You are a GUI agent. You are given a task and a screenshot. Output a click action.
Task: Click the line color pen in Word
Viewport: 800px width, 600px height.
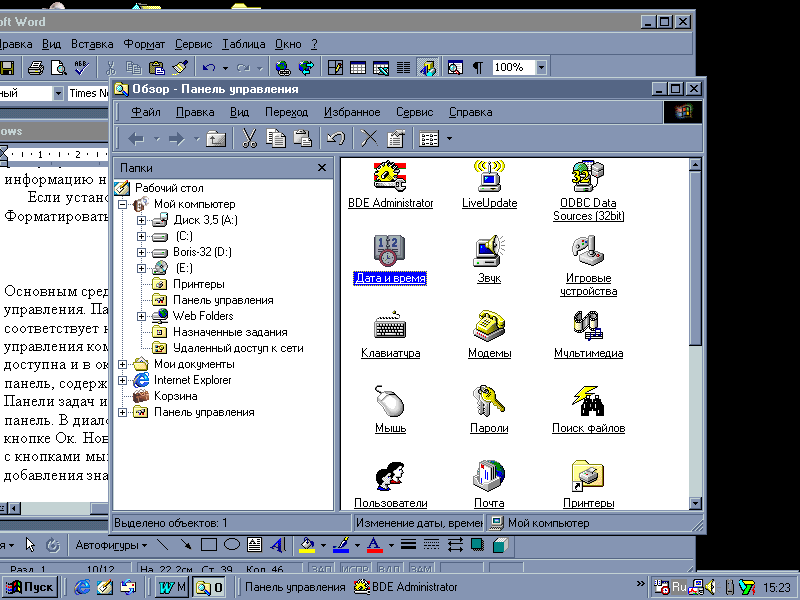point(341,545)
